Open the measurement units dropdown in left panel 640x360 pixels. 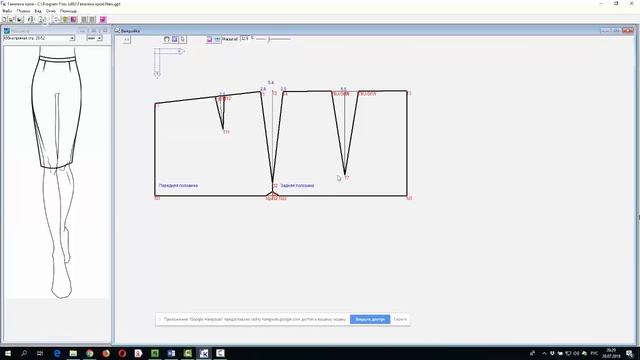tap(100, 38)
